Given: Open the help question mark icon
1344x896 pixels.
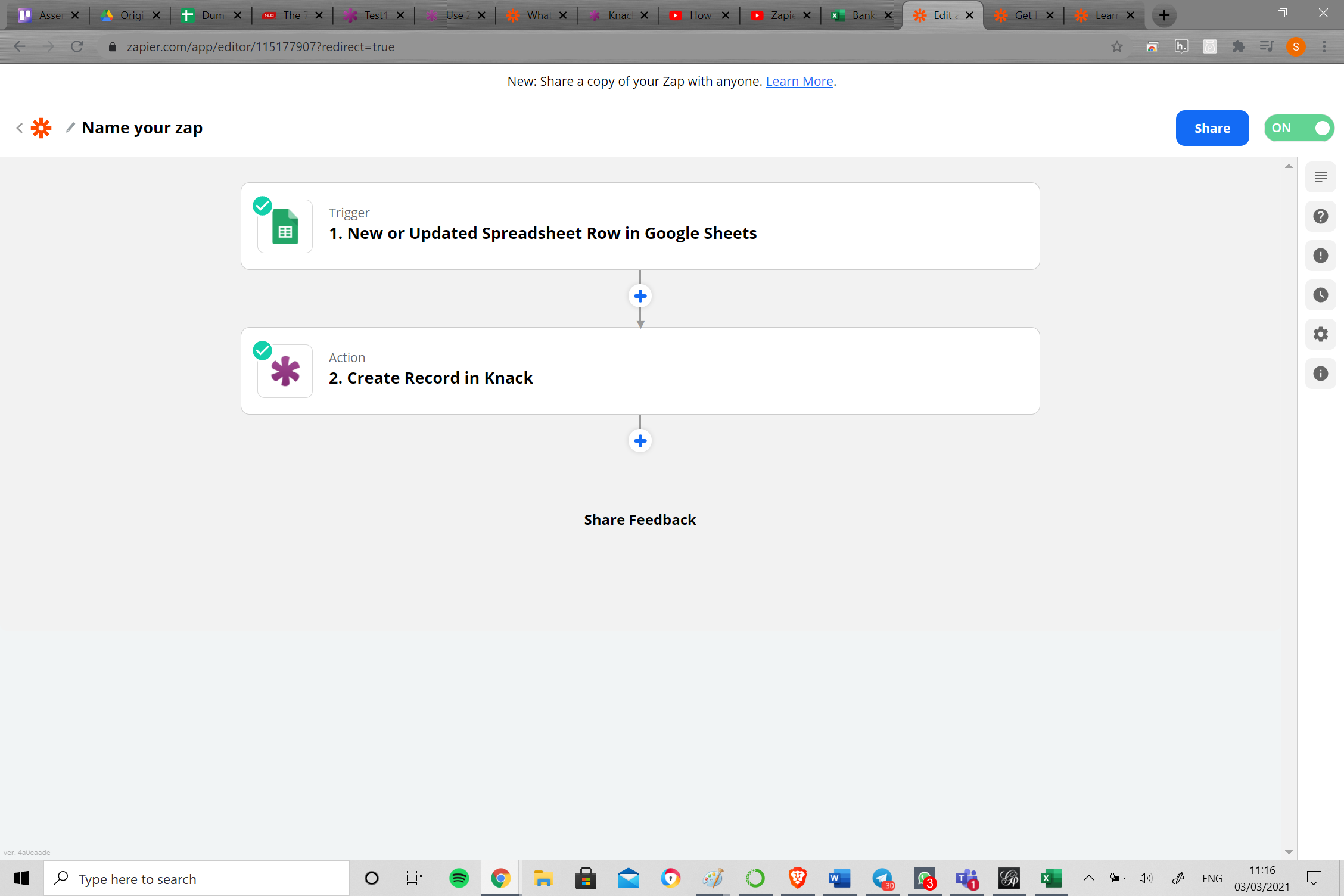Looking at the screenshot, I should click(x=1320, y=216).
